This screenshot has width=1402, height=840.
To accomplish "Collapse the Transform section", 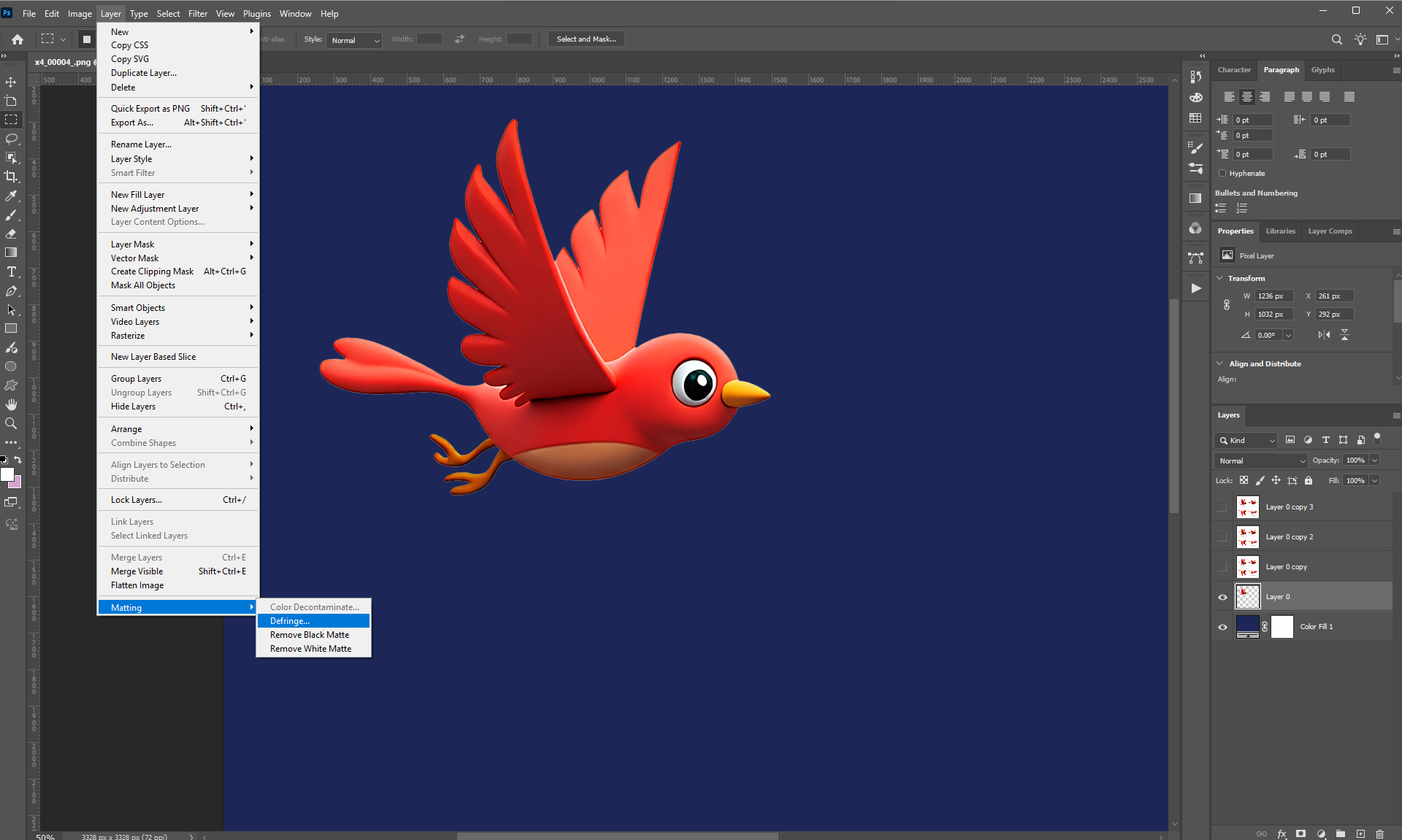I will pos(1219,278).
